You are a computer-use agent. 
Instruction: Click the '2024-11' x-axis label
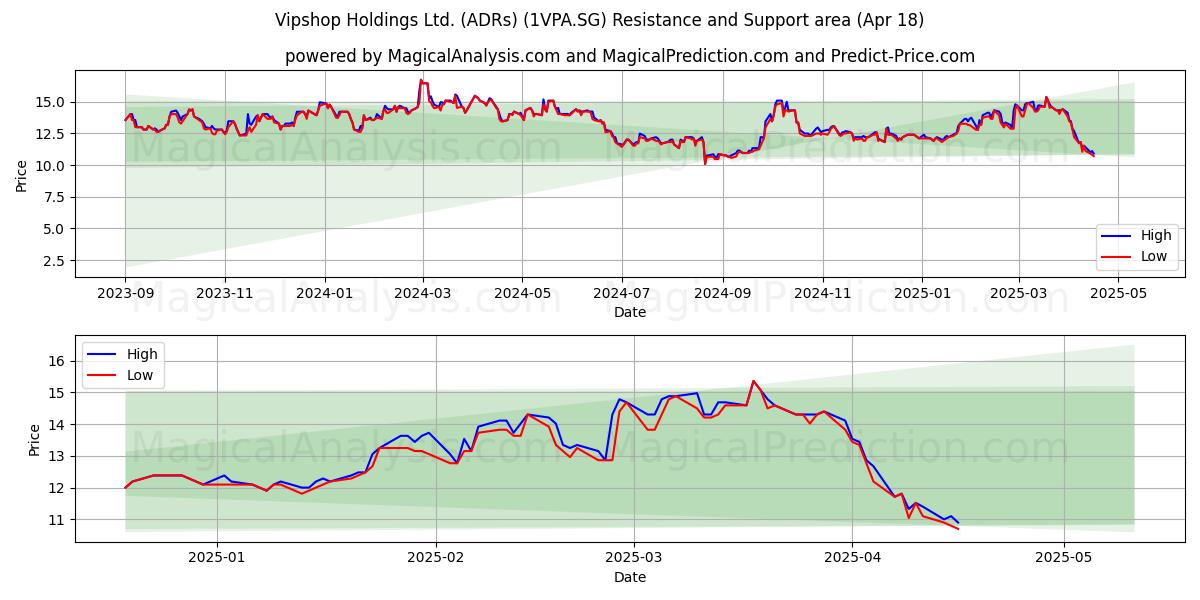coord(822,294)
